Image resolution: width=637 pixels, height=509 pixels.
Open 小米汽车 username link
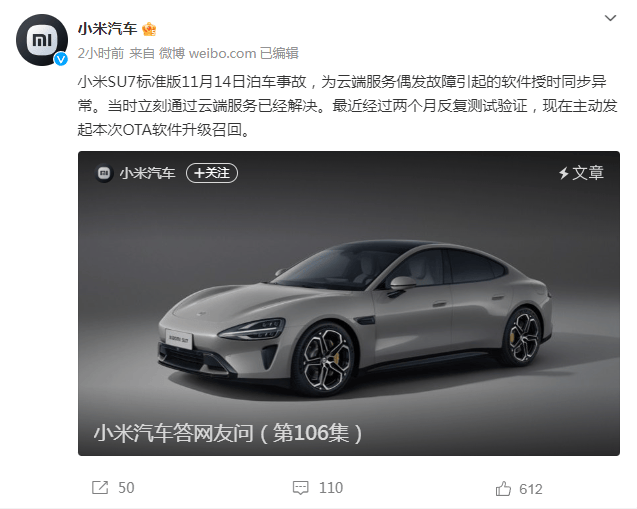[108, 29]
